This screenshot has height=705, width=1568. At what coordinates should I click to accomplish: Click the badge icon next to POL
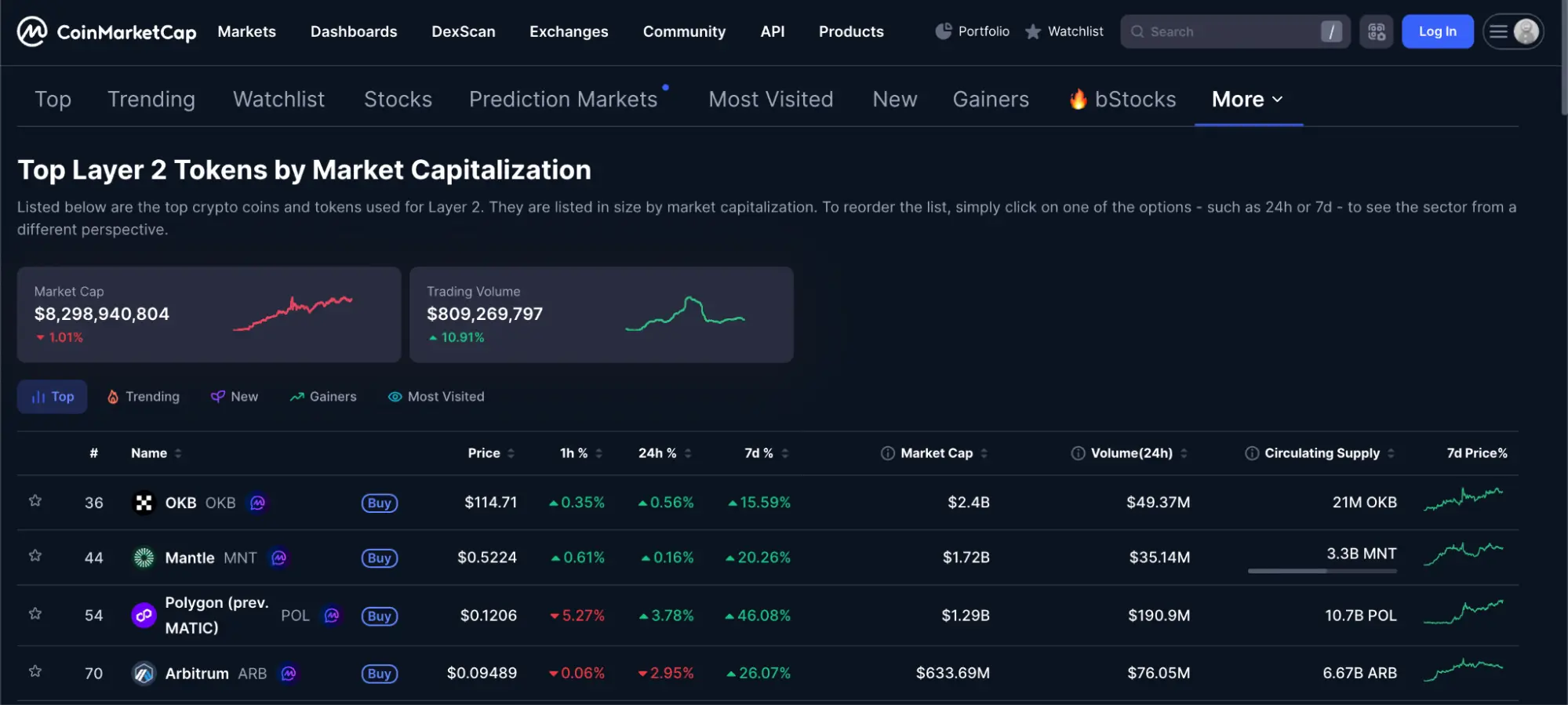pyautogui.click(x=332, y=616)
